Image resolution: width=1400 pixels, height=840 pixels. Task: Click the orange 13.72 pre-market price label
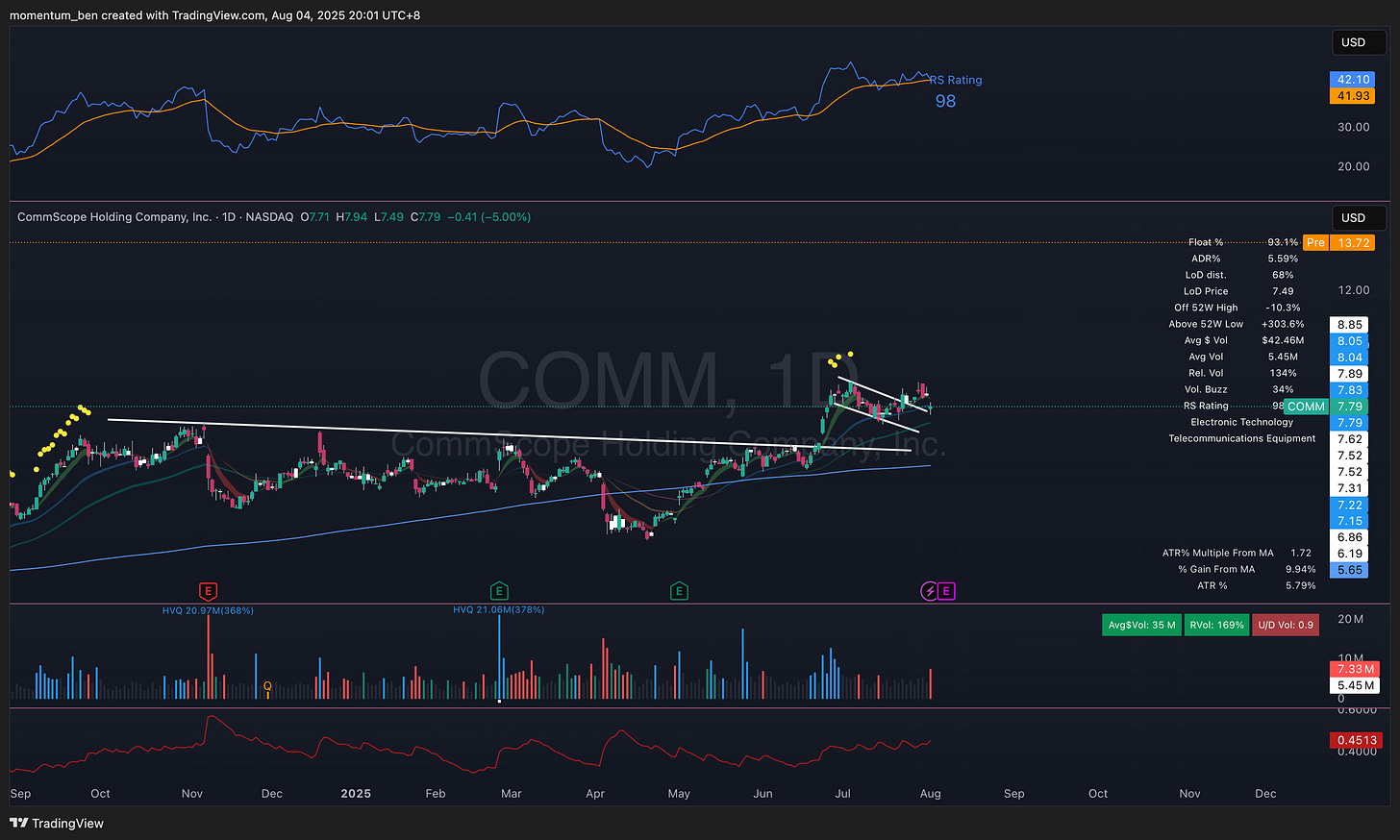point(1353,242)
